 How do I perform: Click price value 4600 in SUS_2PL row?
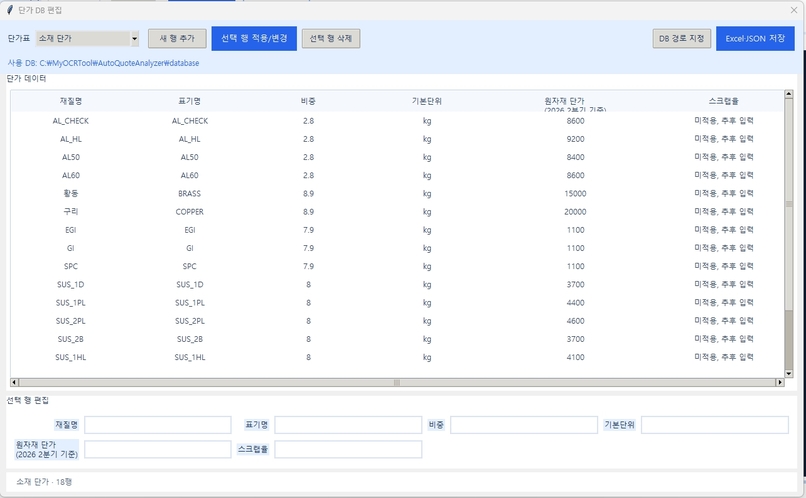point(575,321)
